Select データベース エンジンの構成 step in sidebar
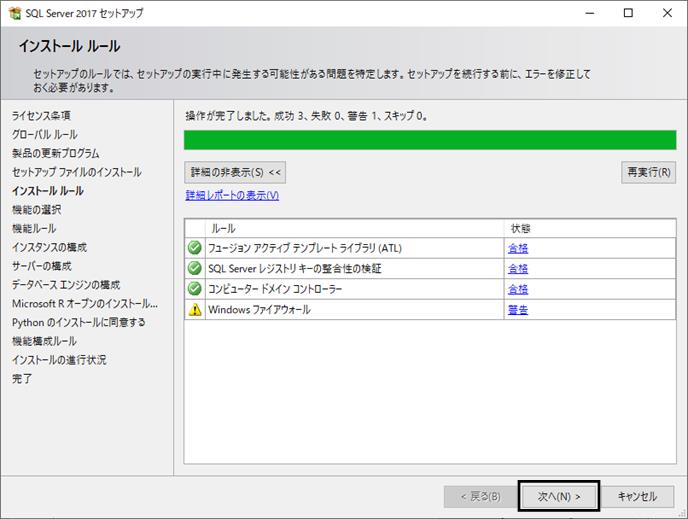Screen dimensions: 688x519 [66, 285]
